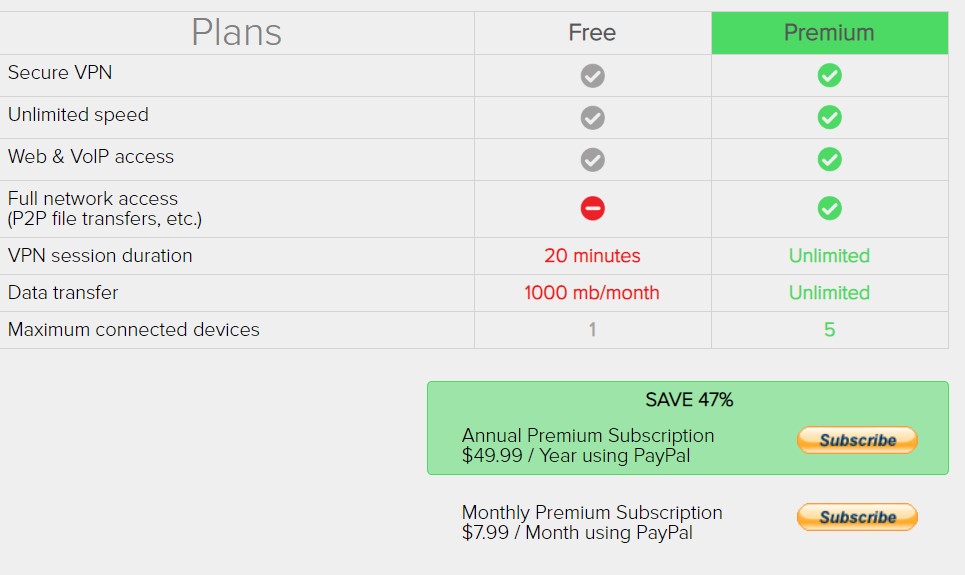Viewport: 965px width, 575px height.
Task: Subscribe to the Monthly Premium plan
Action: pos(857,517)
